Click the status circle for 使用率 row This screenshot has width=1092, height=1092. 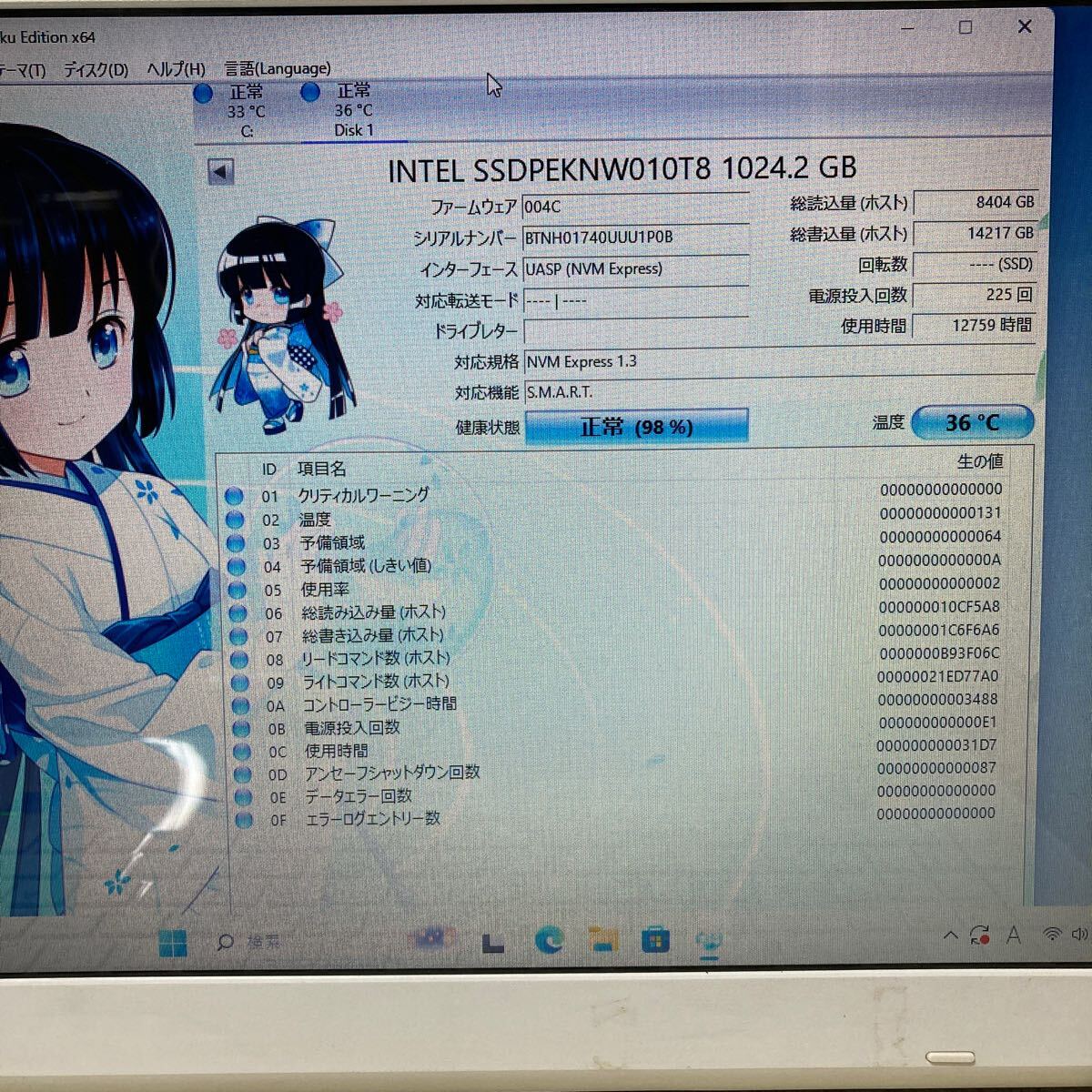pos(238,590)
